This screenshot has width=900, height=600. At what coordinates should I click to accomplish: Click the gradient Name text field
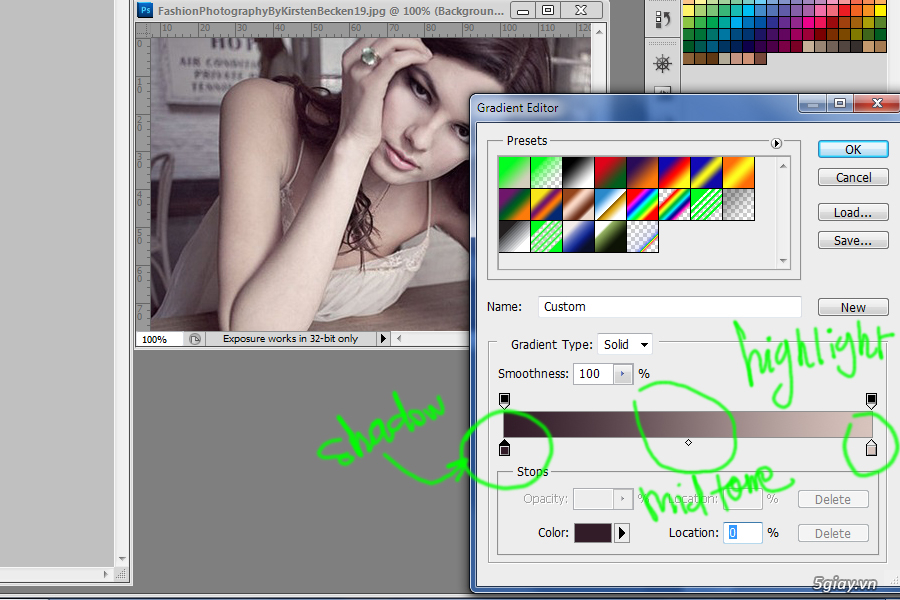pos(670,307)
